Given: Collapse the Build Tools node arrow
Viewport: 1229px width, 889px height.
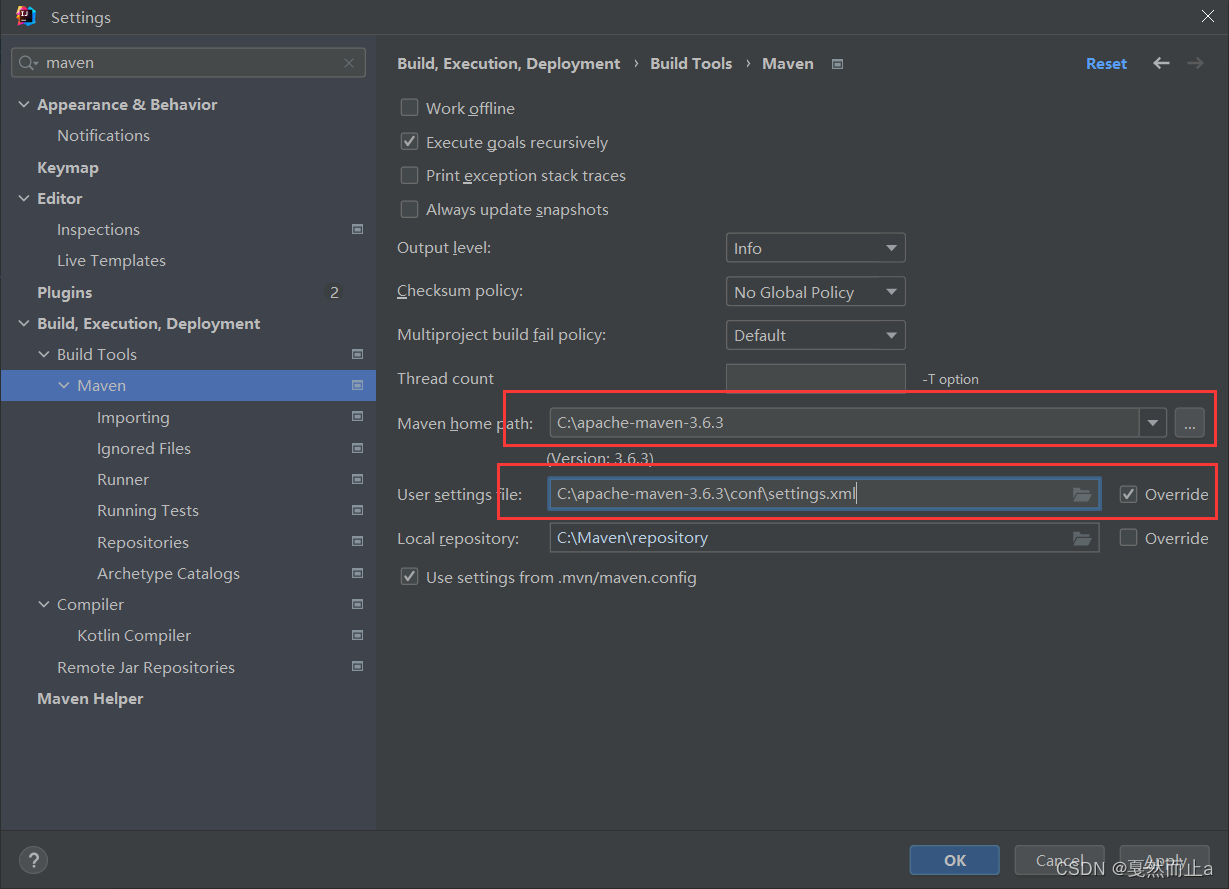Looking at the screenshot, I should pyautogui.click(x=44, y=354).
